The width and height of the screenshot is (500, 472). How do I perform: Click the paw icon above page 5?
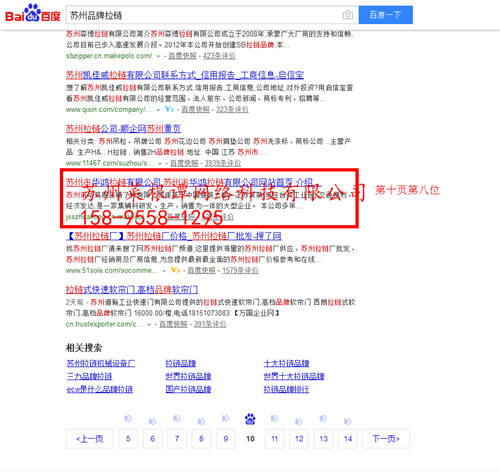128,418
